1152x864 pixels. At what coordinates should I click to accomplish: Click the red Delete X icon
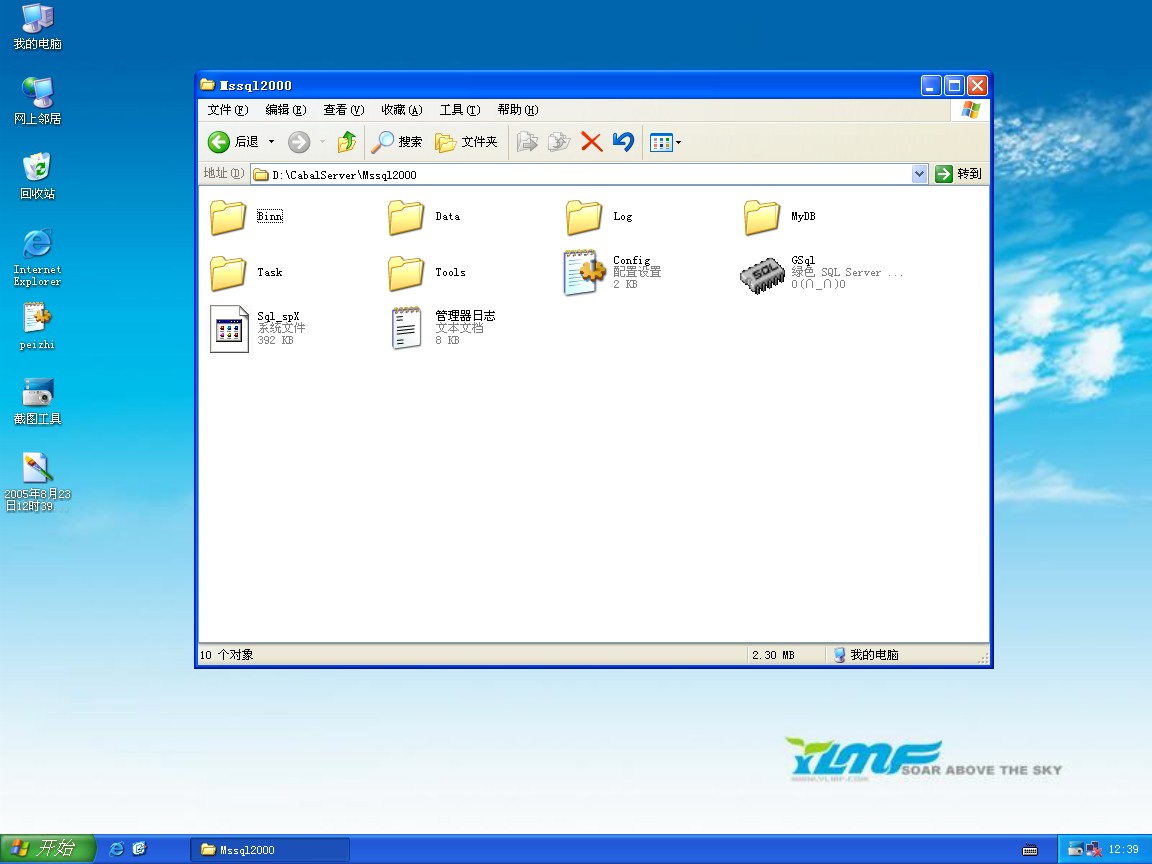[591, 142]
